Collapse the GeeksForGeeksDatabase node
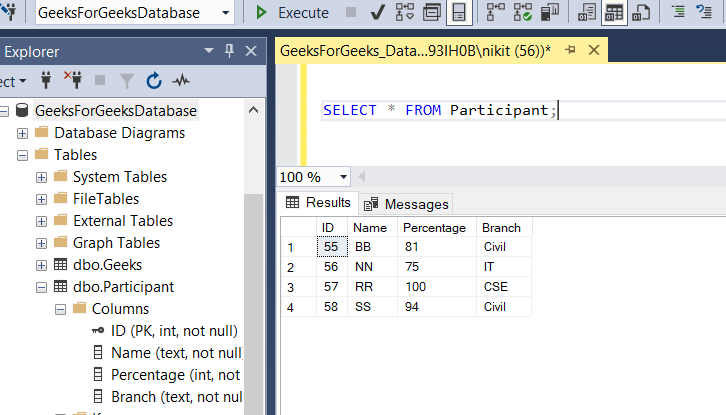726x415 pixels. [x=4, y=111]
